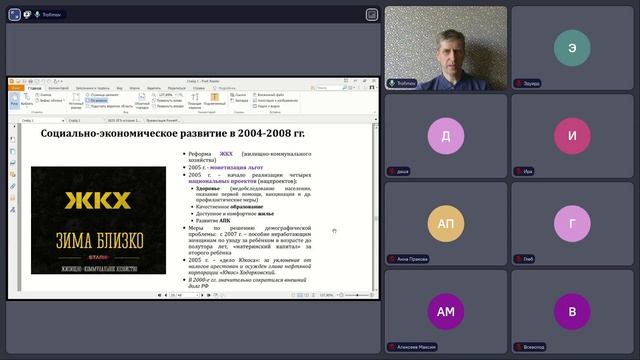Click grid layout icon in meeting toolbar
The width and height of the screenshot is (640, 360).
pyautogui.click(x=14, y=15)
